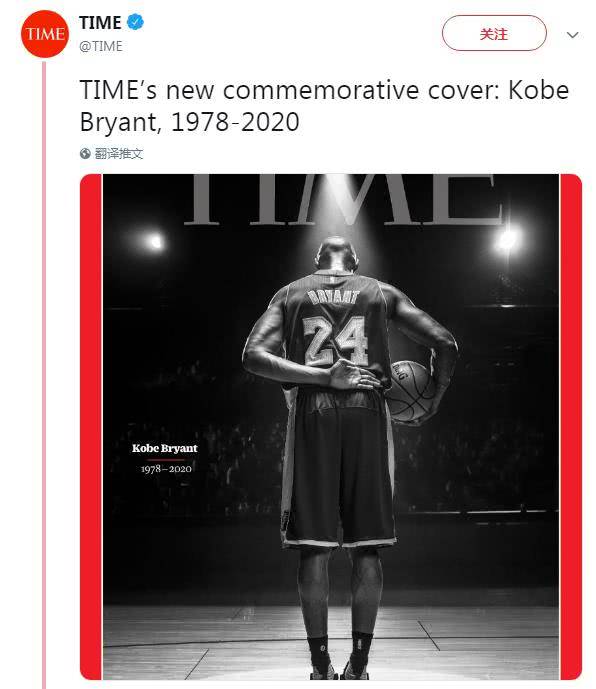Click the blue verified badge
This screenshot has height=689, width=596.
point(135,22)
